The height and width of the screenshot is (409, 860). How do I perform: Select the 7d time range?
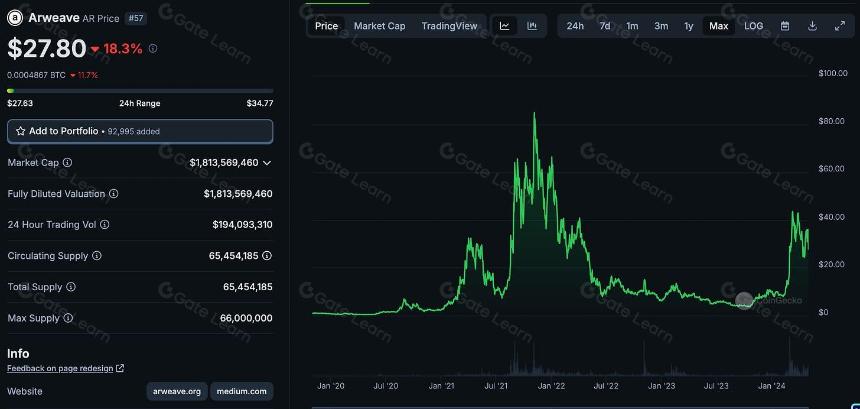pyautogui.click(x=605, y=26)
